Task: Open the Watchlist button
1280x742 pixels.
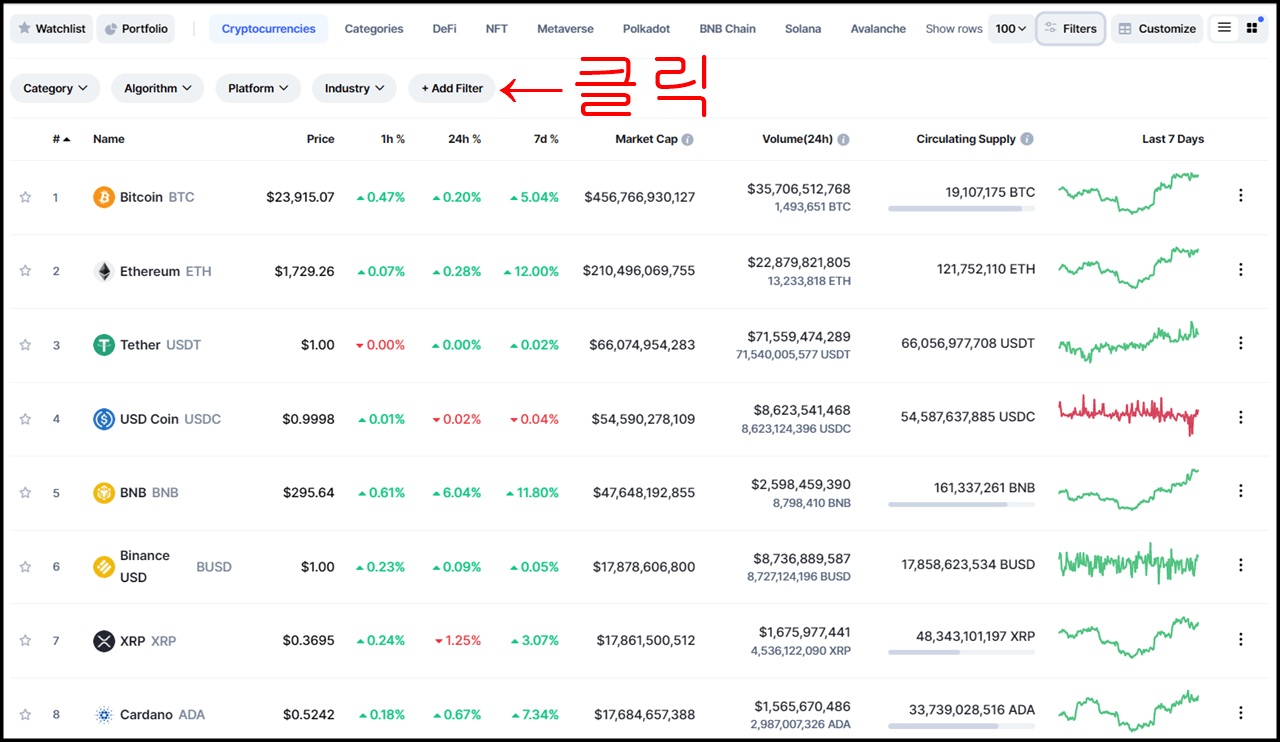Action: coord(52,29)
